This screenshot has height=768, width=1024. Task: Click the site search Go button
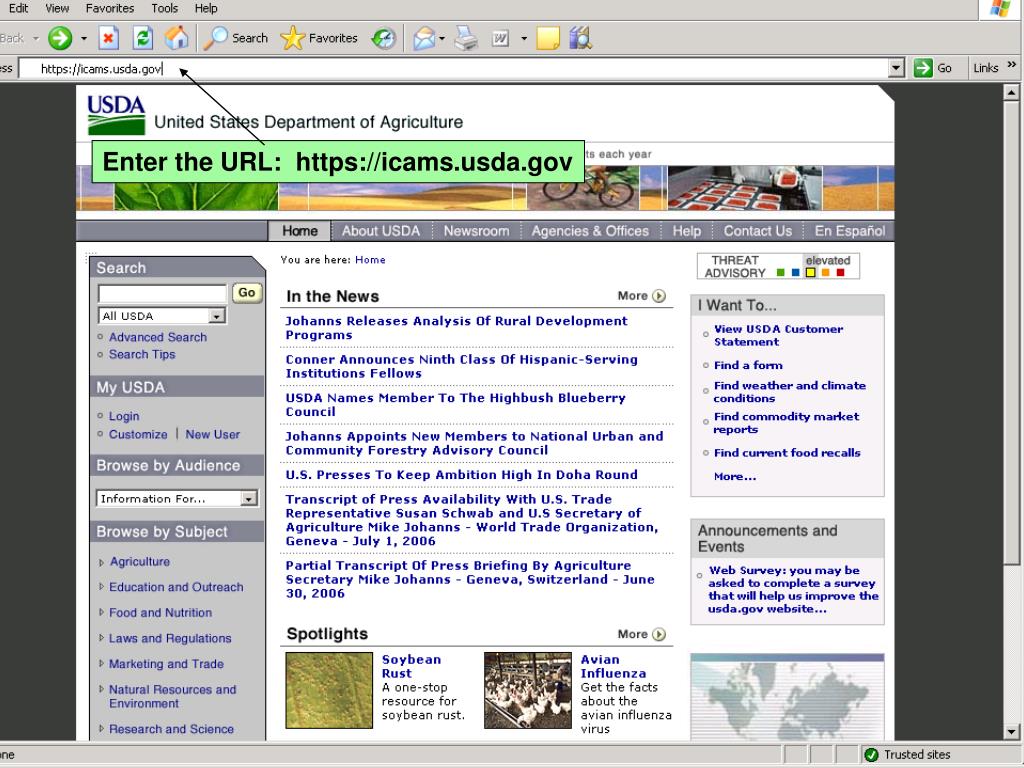(247, 293)
